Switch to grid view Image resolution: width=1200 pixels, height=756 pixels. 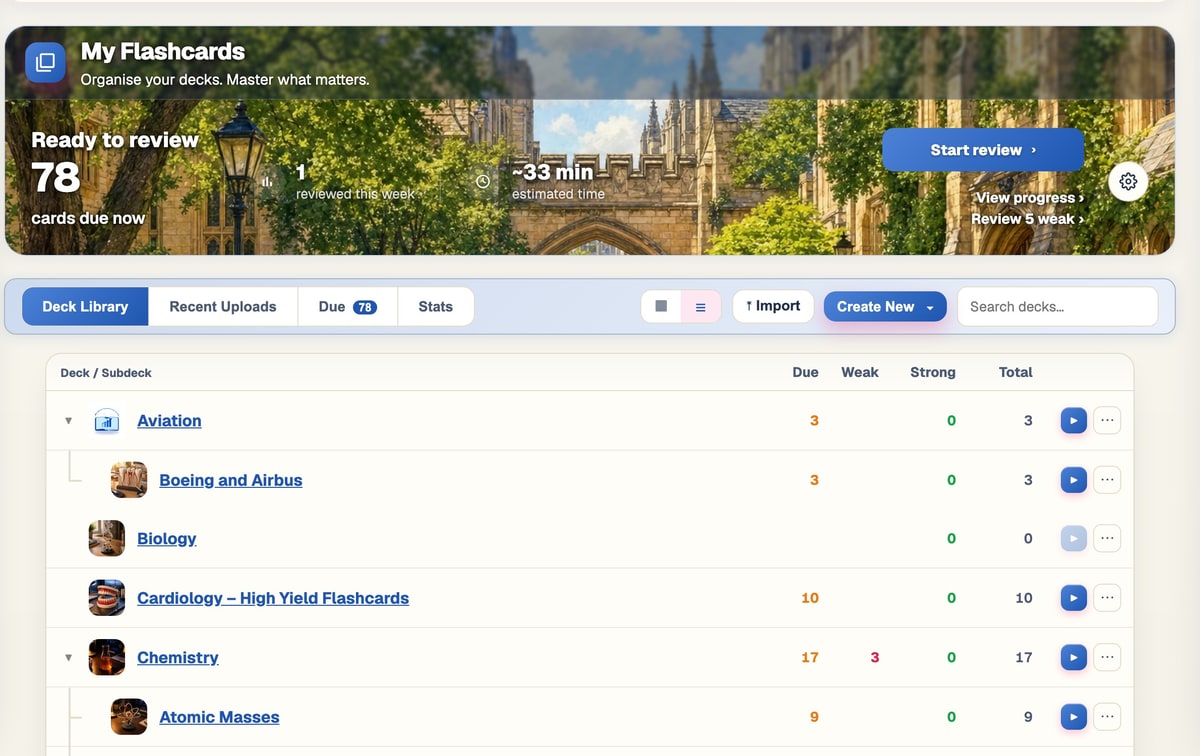[x=661, y=307]
